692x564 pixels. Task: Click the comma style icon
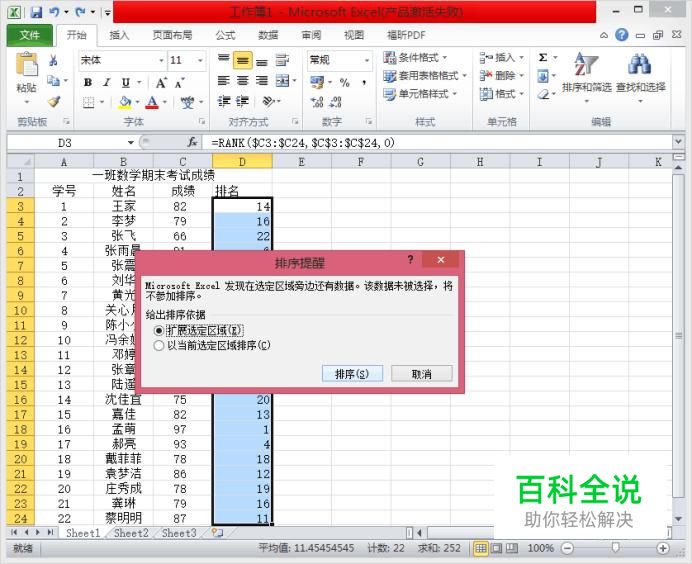364,82
